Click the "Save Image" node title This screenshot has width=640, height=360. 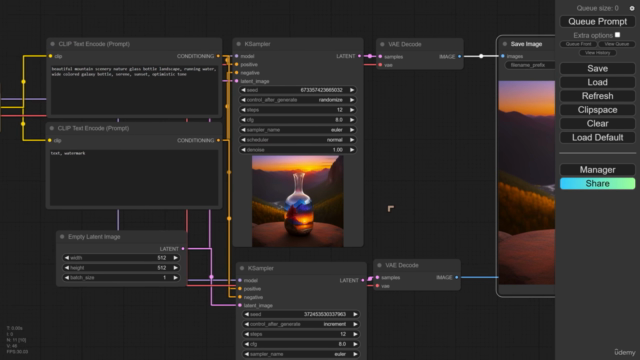[526, 44]
